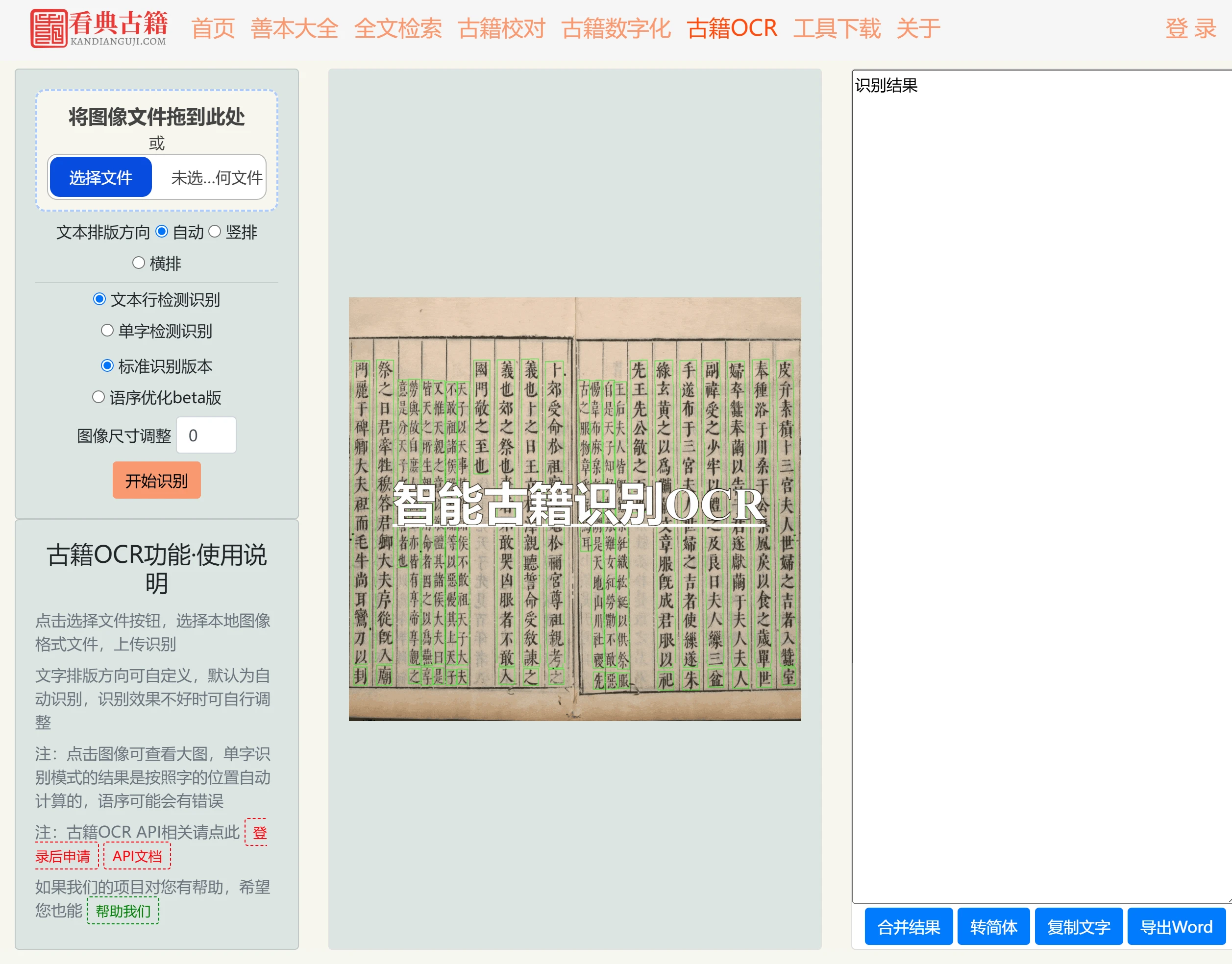Open 全文检索 in the navigation bar

coord(397,28)
